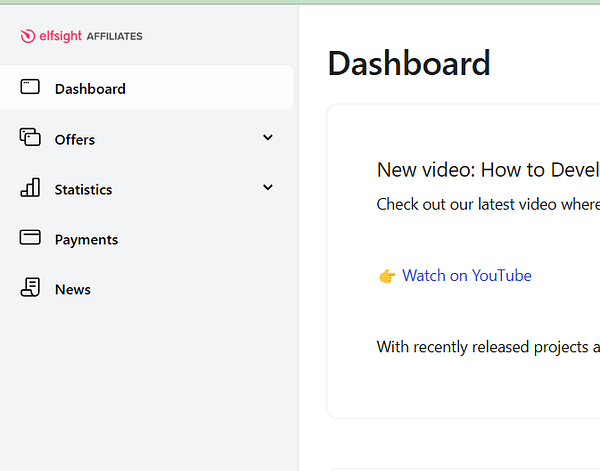Image resolution: width=600 pixels, height=471 pixels.
Task: Click the Statistics bar chart icon
Action: tap(30, 187)
